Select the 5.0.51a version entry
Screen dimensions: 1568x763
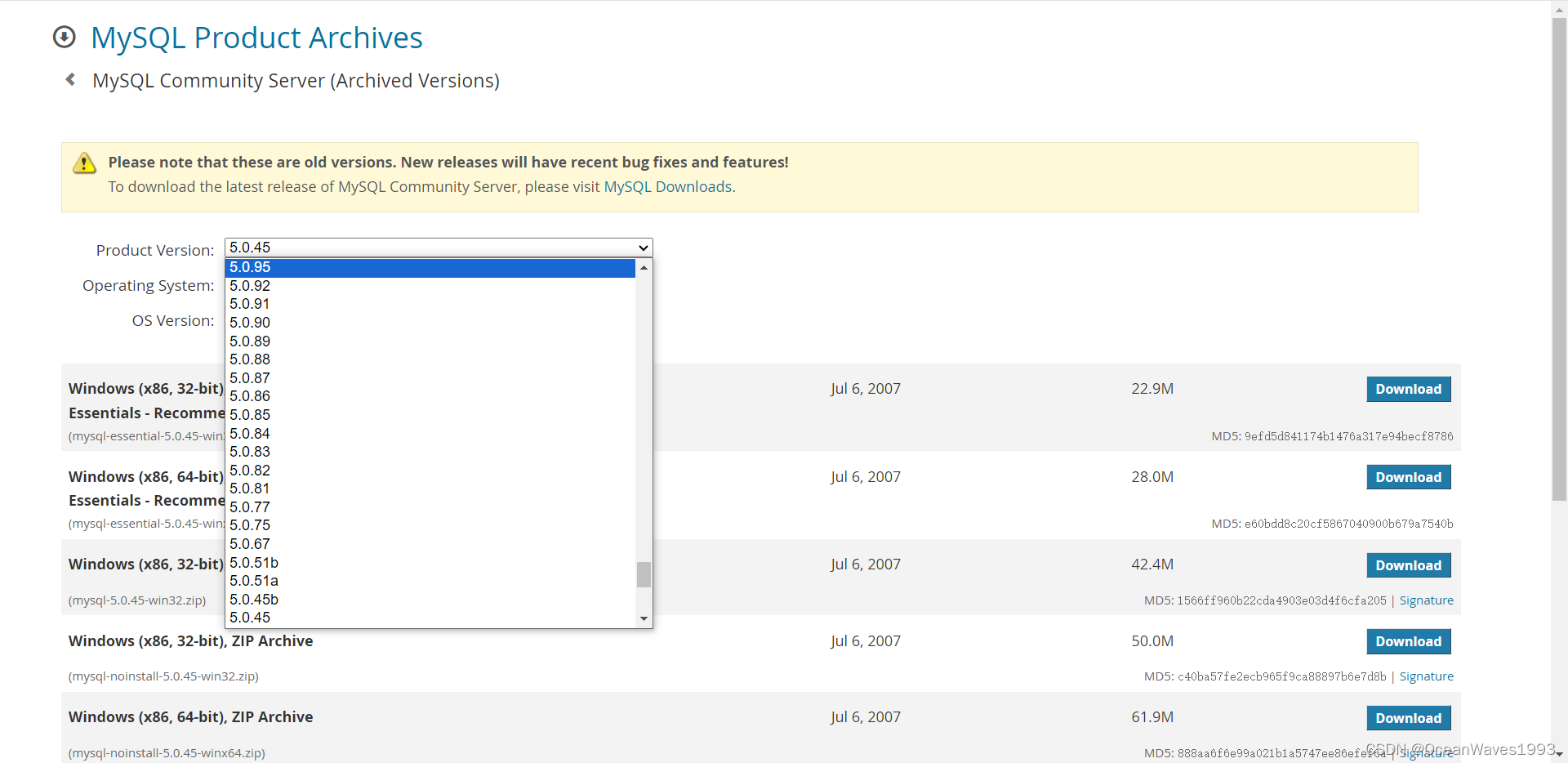[430, 581]
